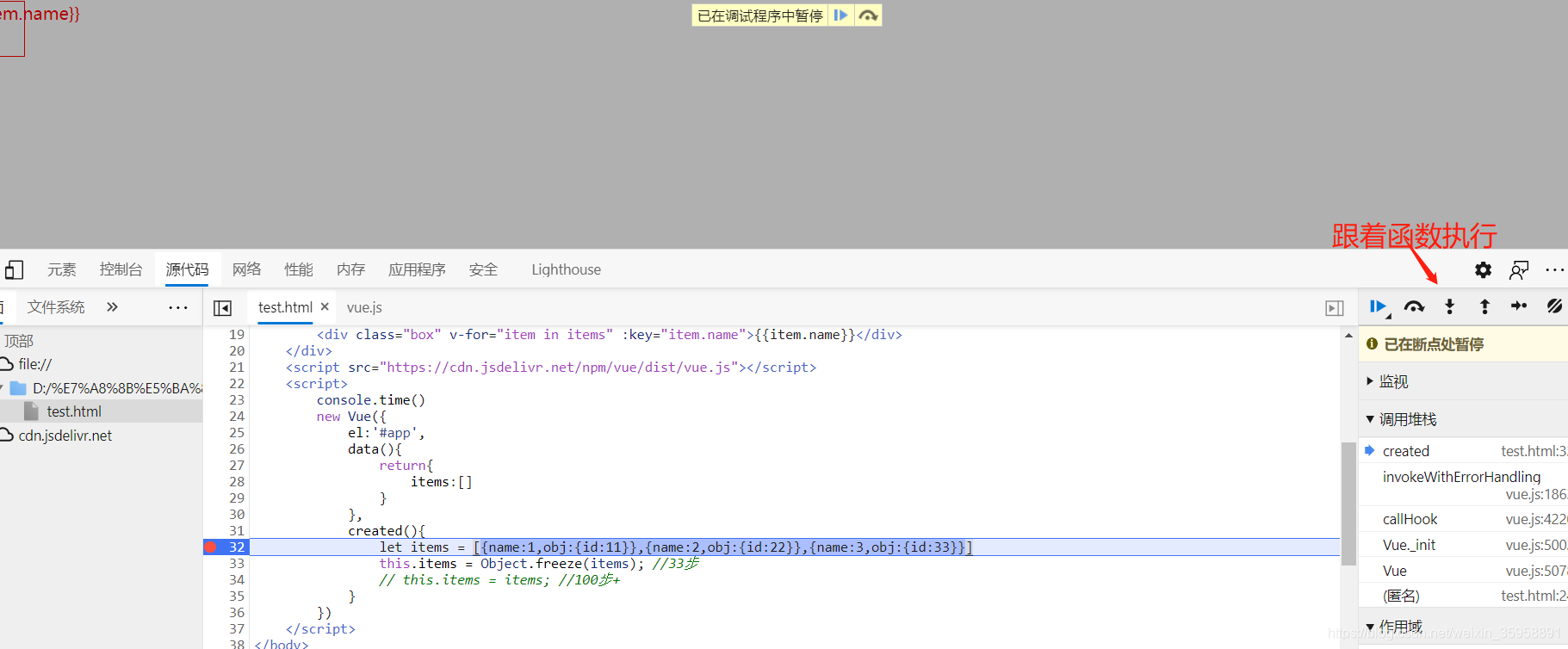
Task: Click the Step over function icon
Action: coord(1414,306)
